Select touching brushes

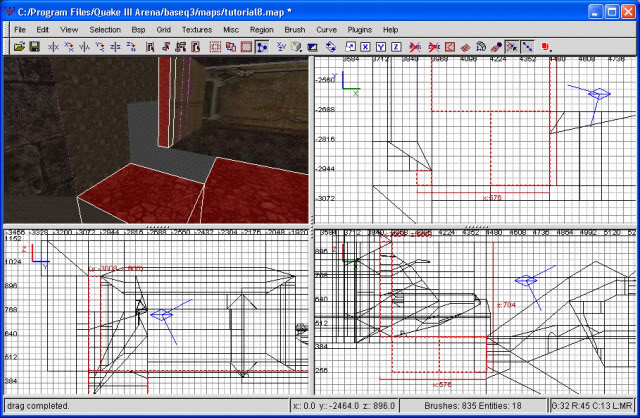point(165,47)
